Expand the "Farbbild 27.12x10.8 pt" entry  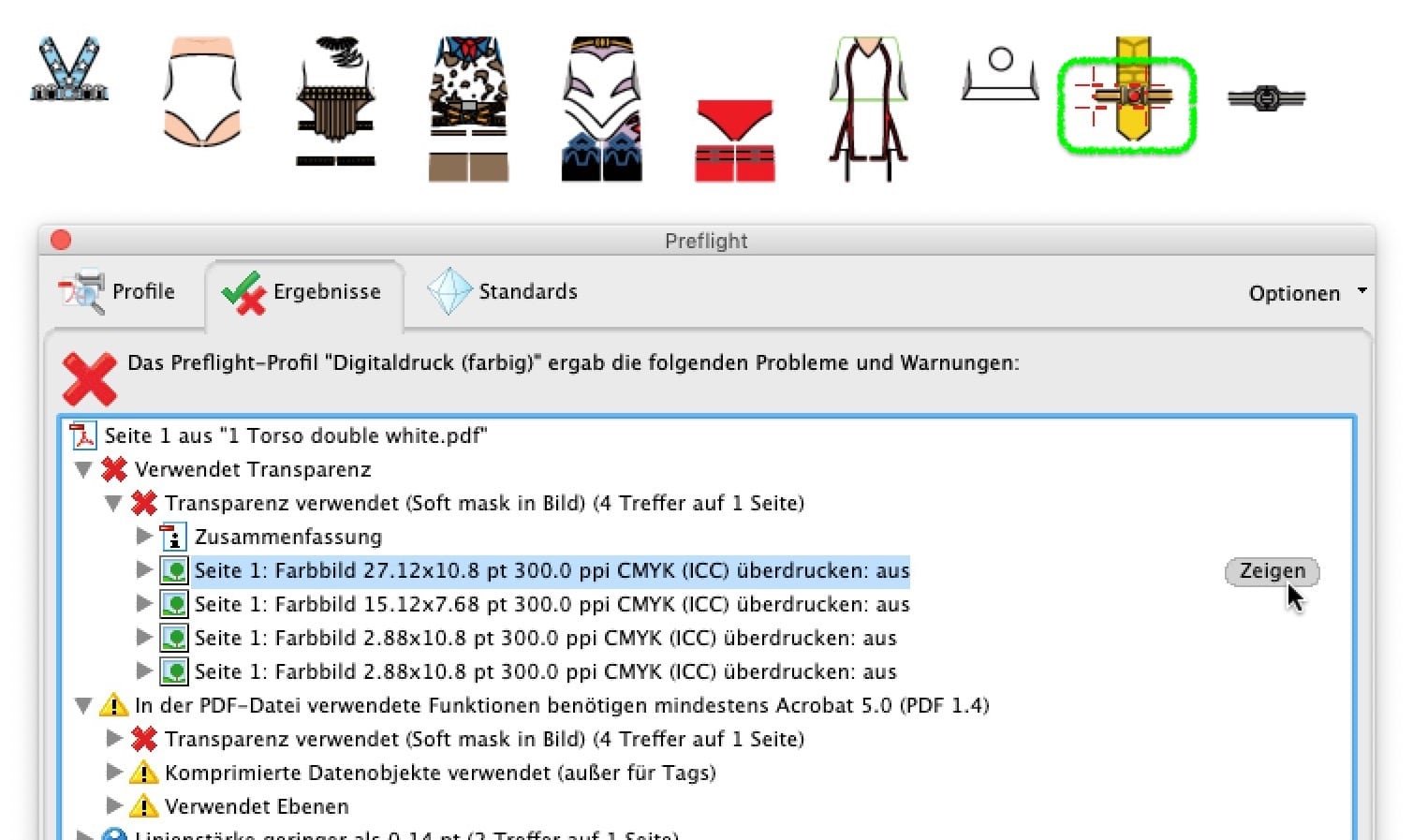point(144,570)
